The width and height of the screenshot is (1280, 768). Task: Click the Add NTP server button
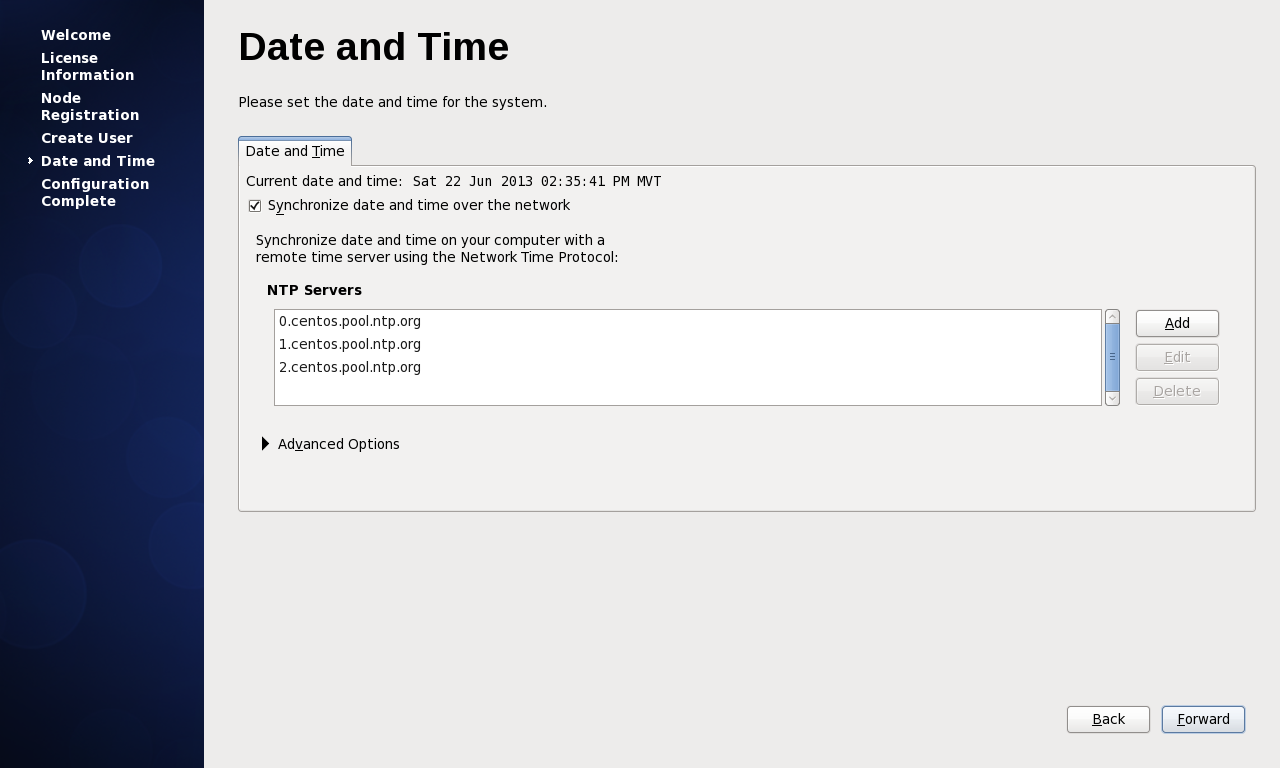click(x=1177, y=323)
